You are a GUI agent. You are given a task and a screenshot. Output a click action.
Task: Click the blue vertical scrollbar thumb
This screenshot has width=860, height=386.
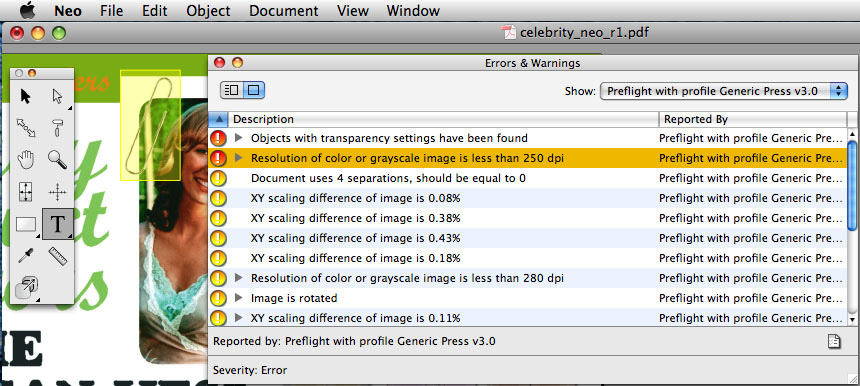(x=853, y=185)
